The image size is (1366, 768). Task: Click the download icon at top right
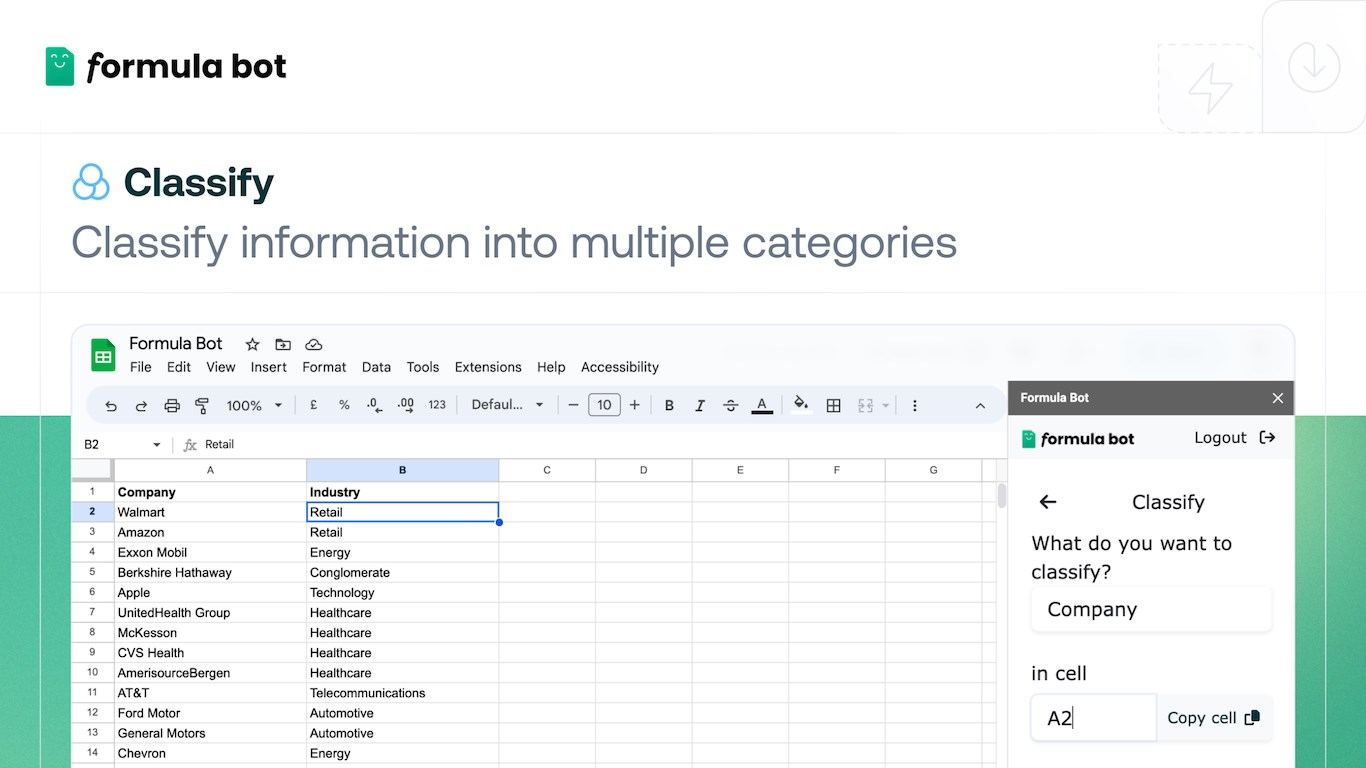click(1313, 67)
